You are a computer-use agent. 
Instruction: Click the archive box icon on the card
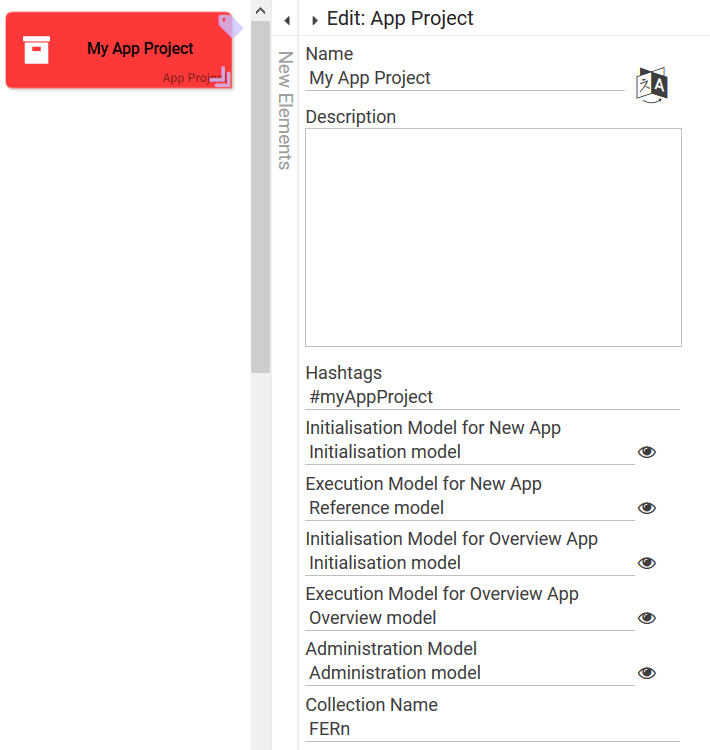click(37, 49)
